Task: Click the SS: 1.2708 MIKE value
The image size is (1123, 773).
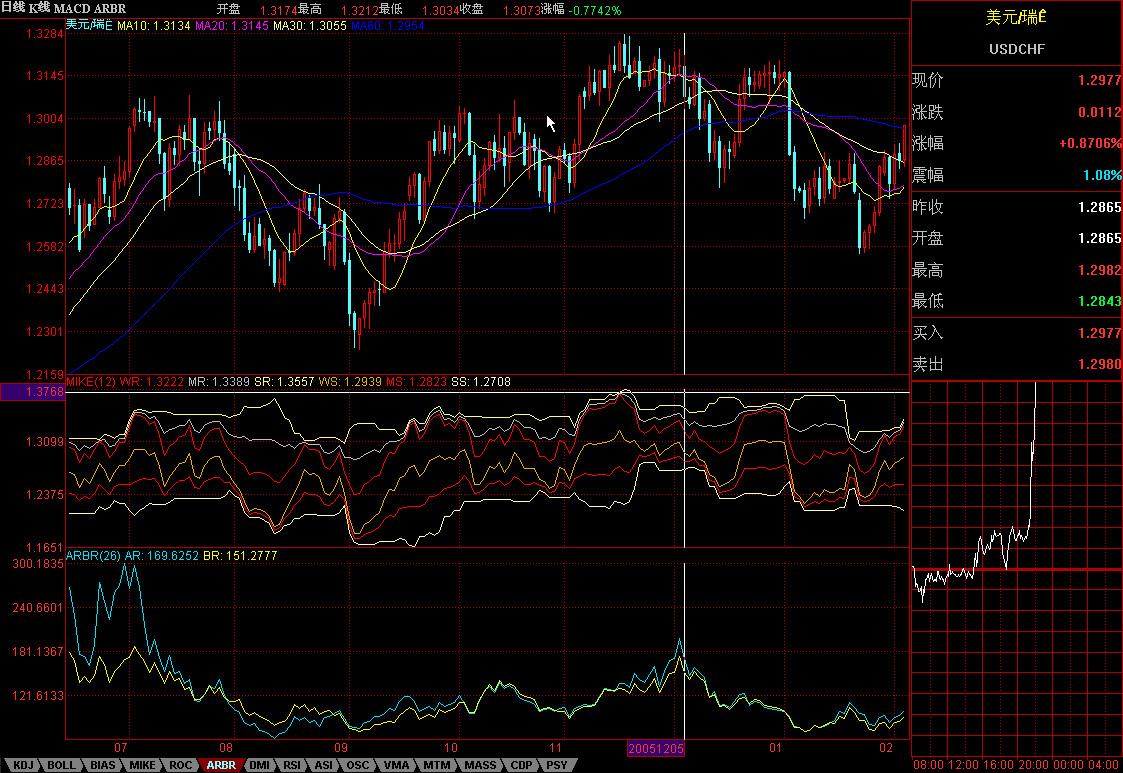Action: click(481, 382)
